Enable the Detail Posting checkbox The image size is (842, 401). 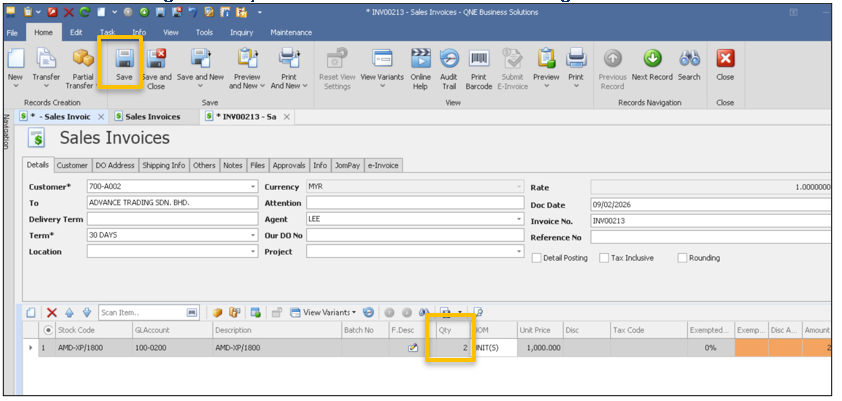537,258
